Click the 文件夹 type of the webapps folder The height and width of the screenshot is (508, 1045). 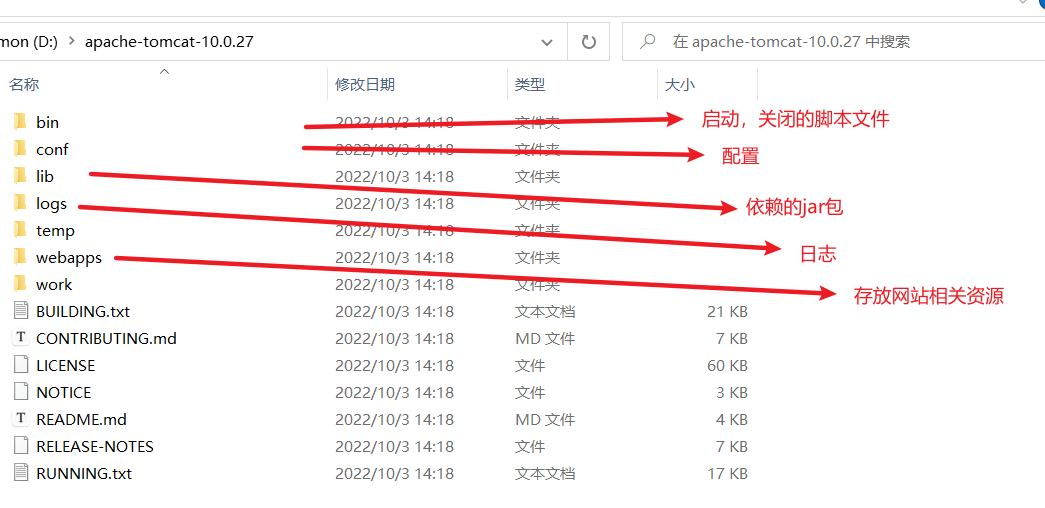click(537, 257)
